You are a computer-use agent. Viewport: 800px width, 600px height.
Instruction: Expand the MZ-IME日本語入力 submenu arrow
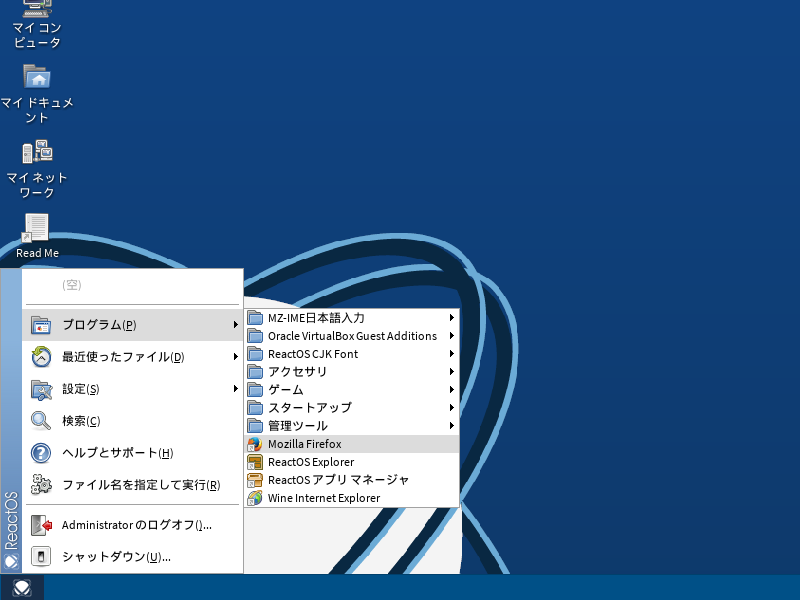coord(452,317)
